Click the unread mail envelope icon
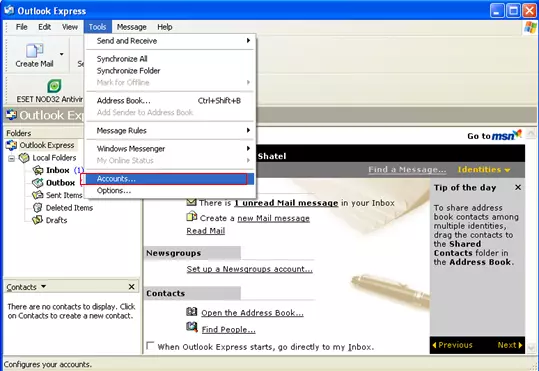The width and height of the screenshot is (539, 371). coord(191,202)
